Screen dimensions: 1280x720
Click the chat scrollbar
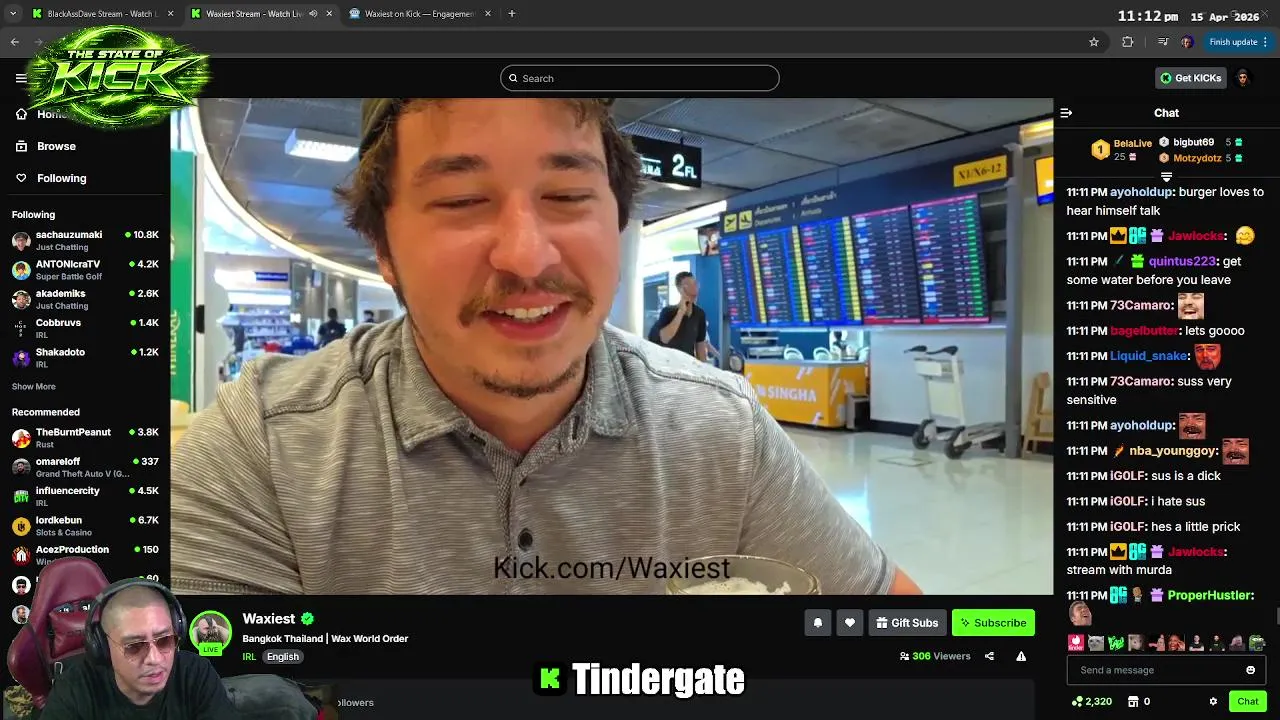coord(1276,618)
